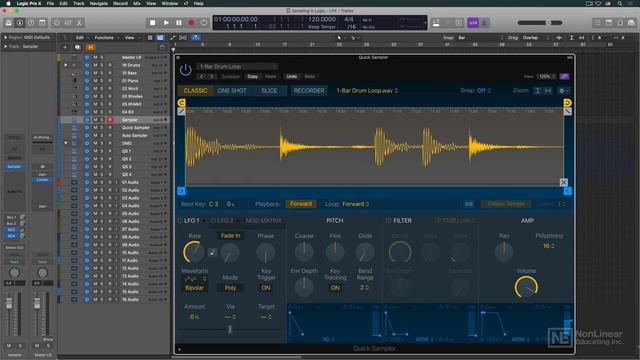Click the purple count-in 1234 button
The height and width of the screenshot is (360, 640).
pyautogui.click(x=473, y=23)
